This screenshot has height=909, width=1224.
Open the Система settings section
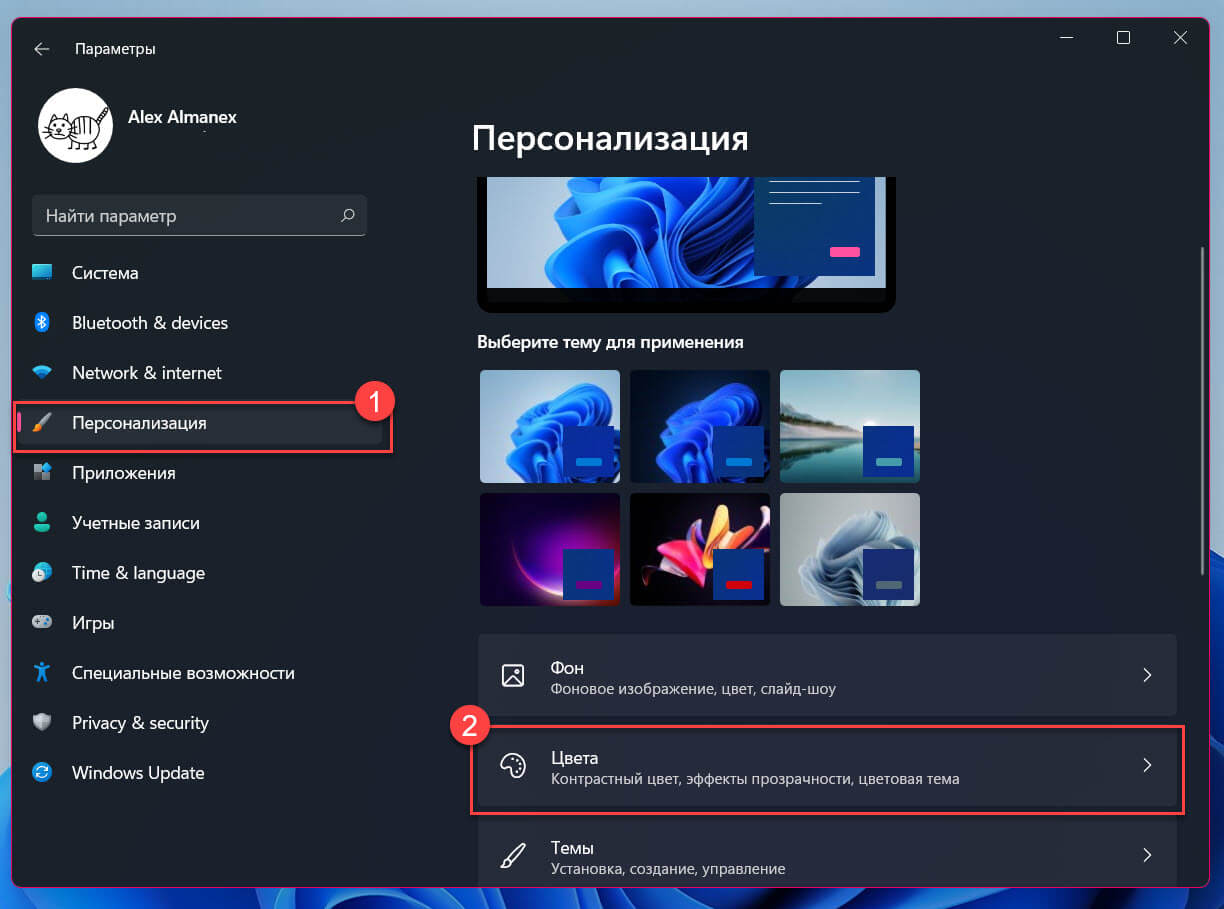pyautogui.click(x=201, y=273)
